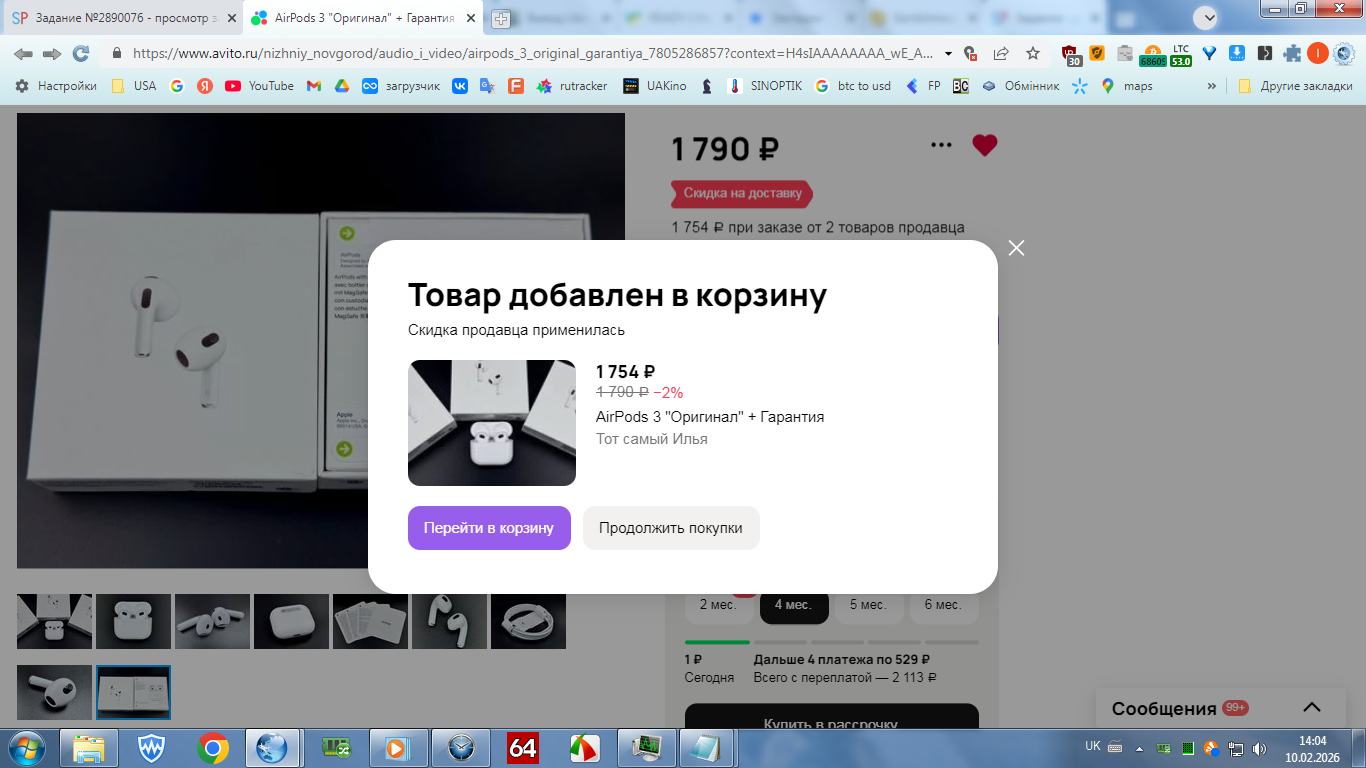This screenshot has width=1366, height=768.
Task: Click AirPods 3 "Оригинал" + Гарантия title in popup
Action: click(x=710, y=417)
